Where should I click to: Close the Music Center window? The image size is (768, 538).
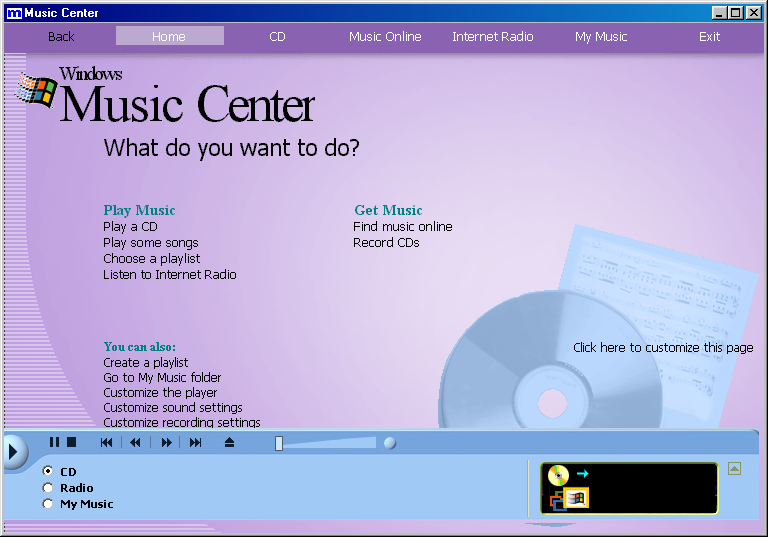click(x=754, y=13)
